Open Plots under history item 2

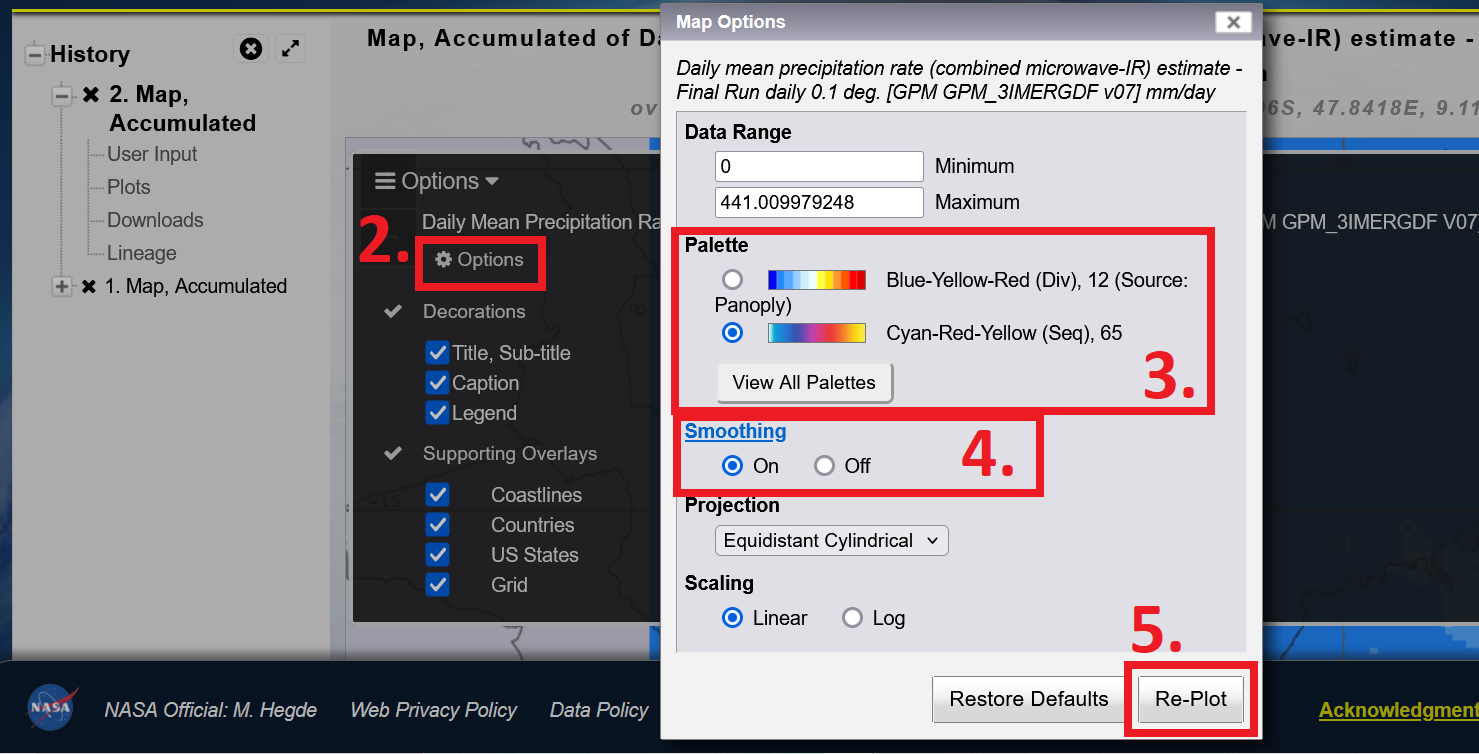click(x=129, y=187)
